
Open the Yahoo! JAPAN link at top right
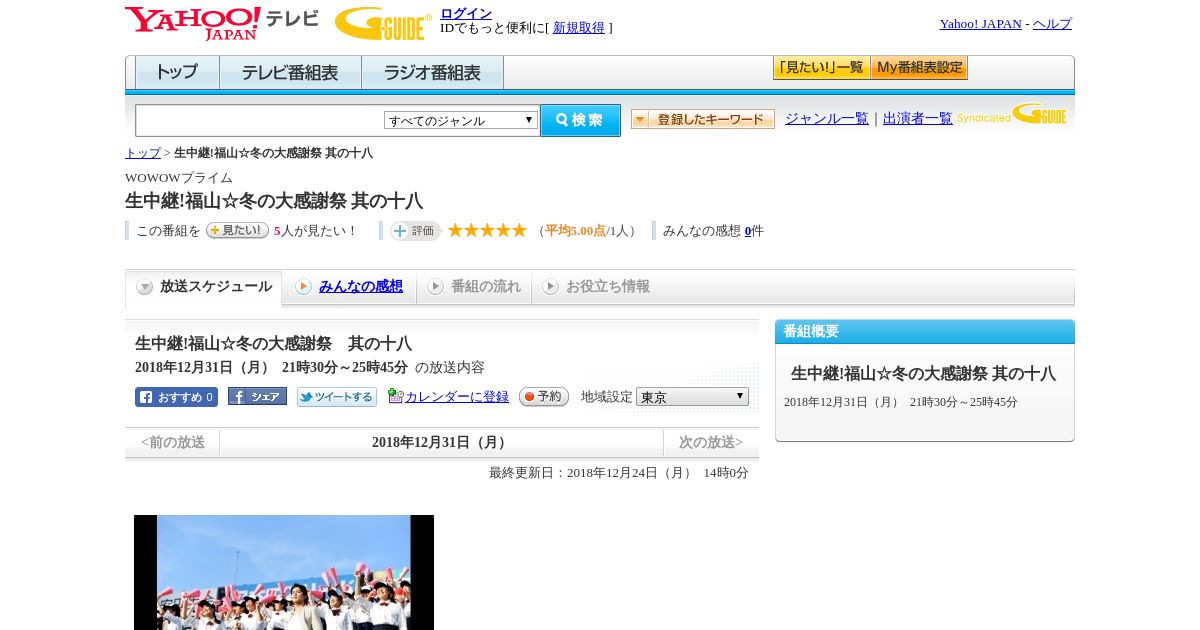pos(980,24)
